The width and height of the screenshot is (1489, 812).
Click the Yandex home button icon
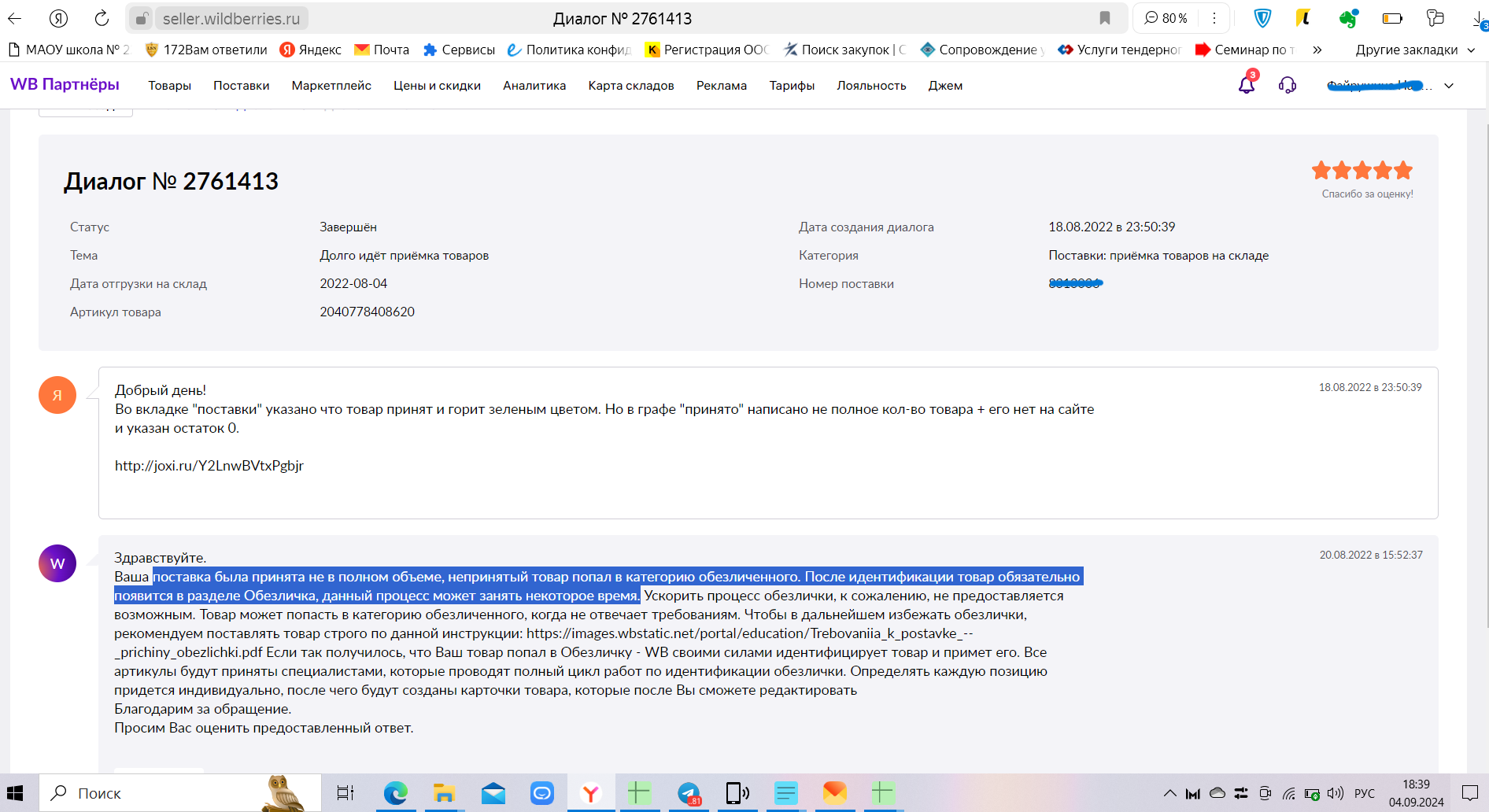58,18
